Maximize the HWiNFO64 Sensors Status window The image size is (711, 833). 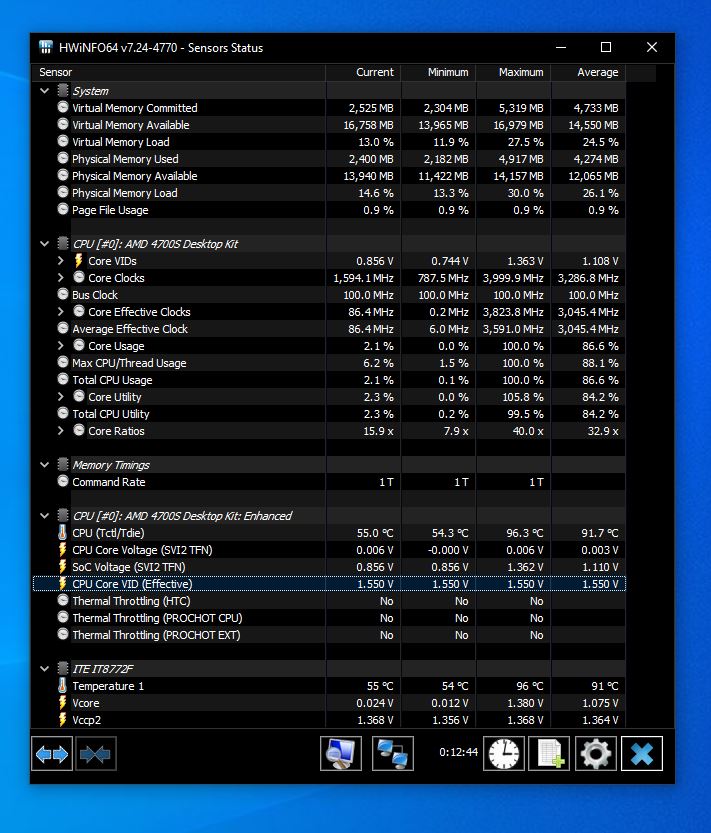[606, 47]
